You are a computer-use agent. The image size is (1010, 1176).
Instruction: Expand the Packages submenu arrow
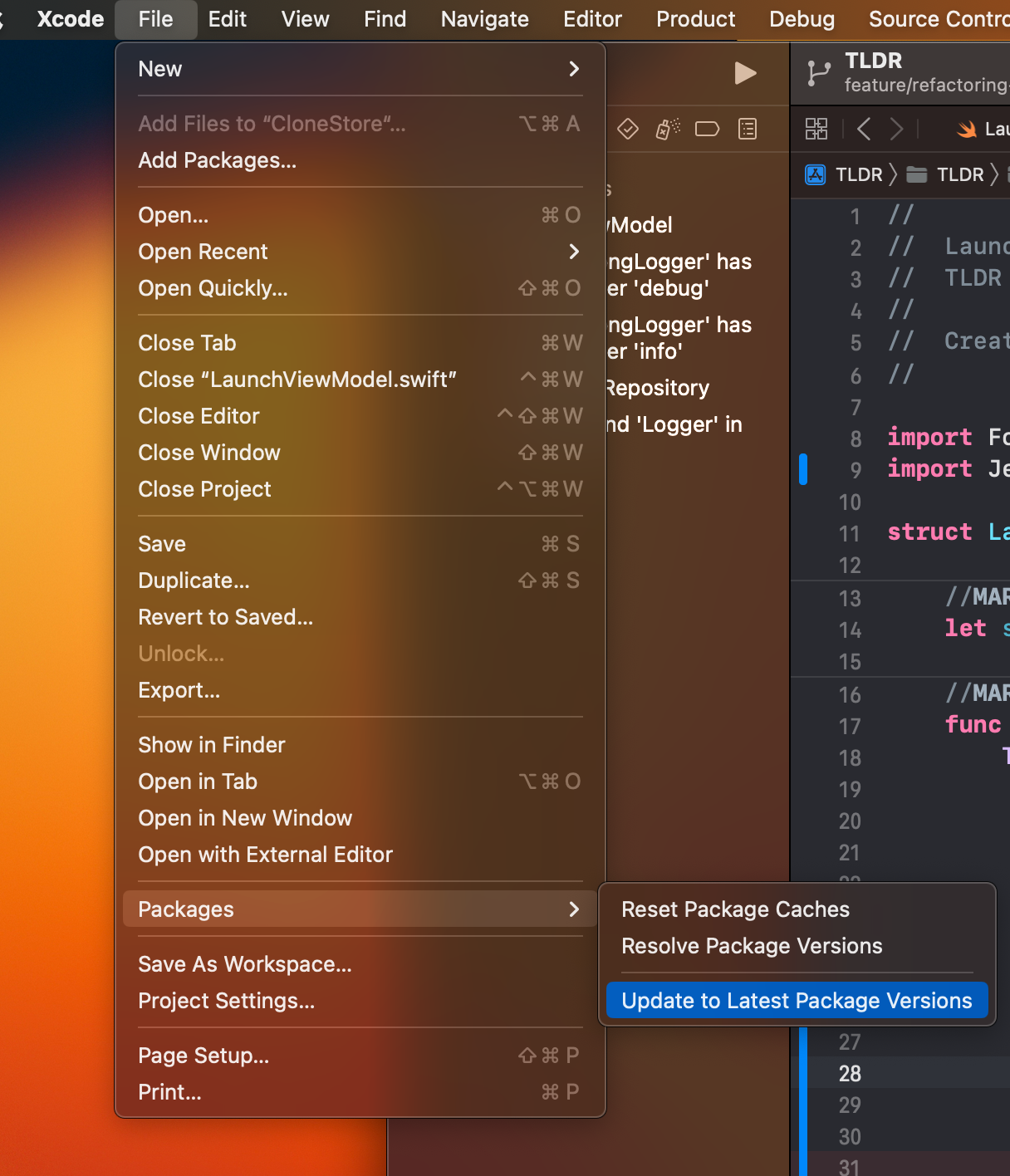click(574, 909)
